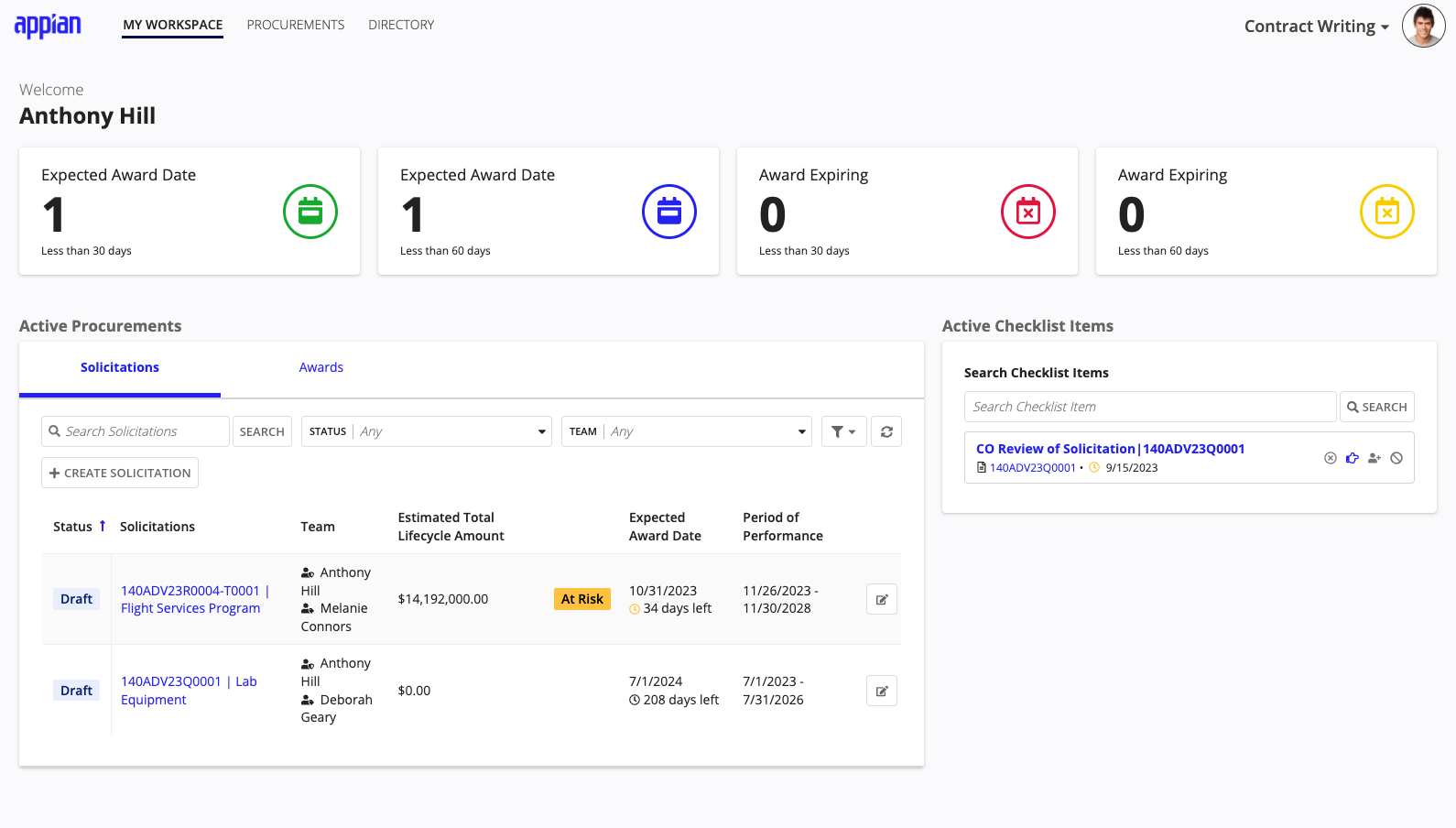Click SEARCH button for solicitations
Image resolution: width=1456 pixels, height=828 pixels.
click(x=262, y=431)
